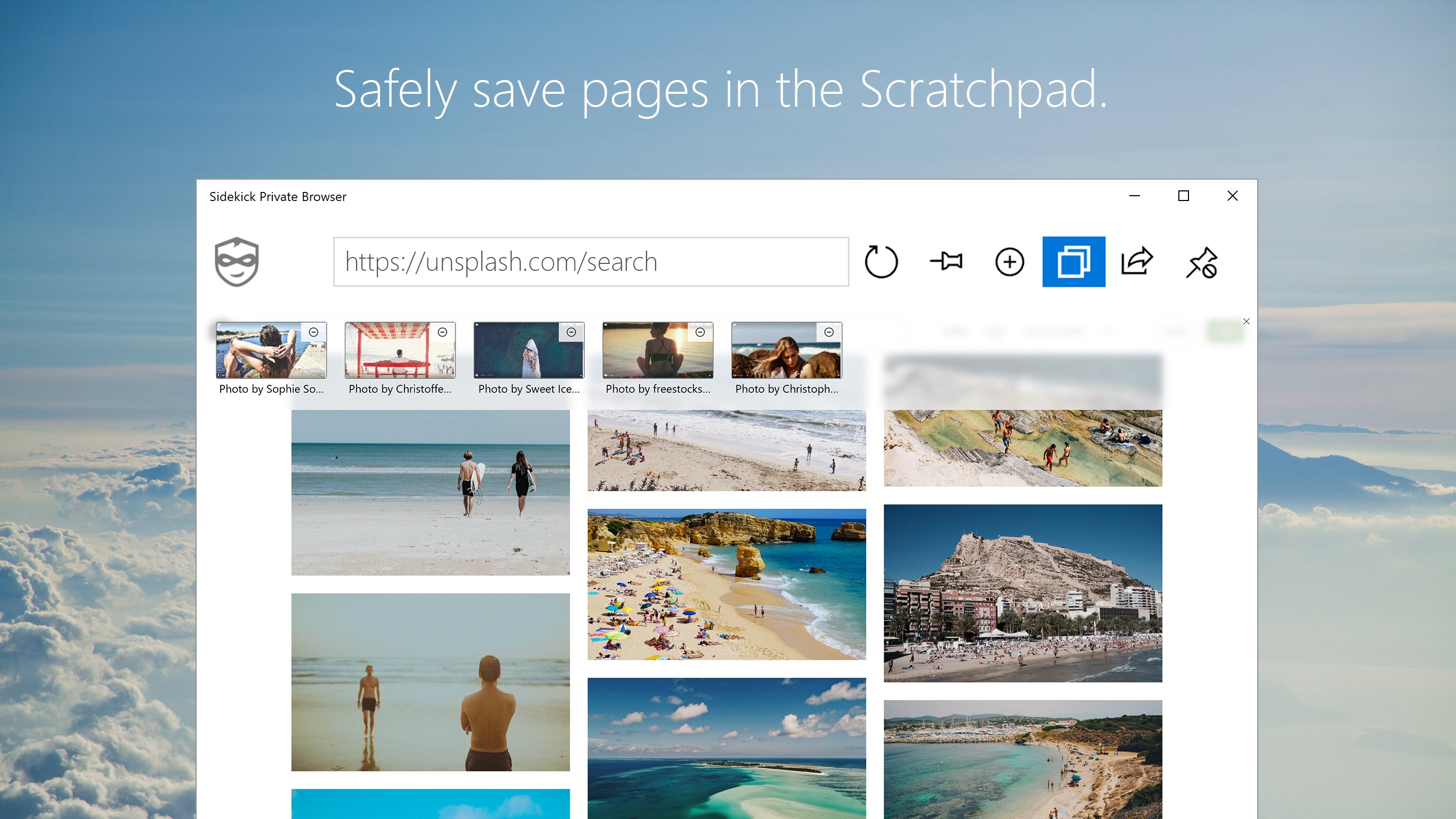This screenshot has height=819, width=1456.
Task: Toggle off the 'Photo by freestocks...' saved page
Action: (700, 332)
